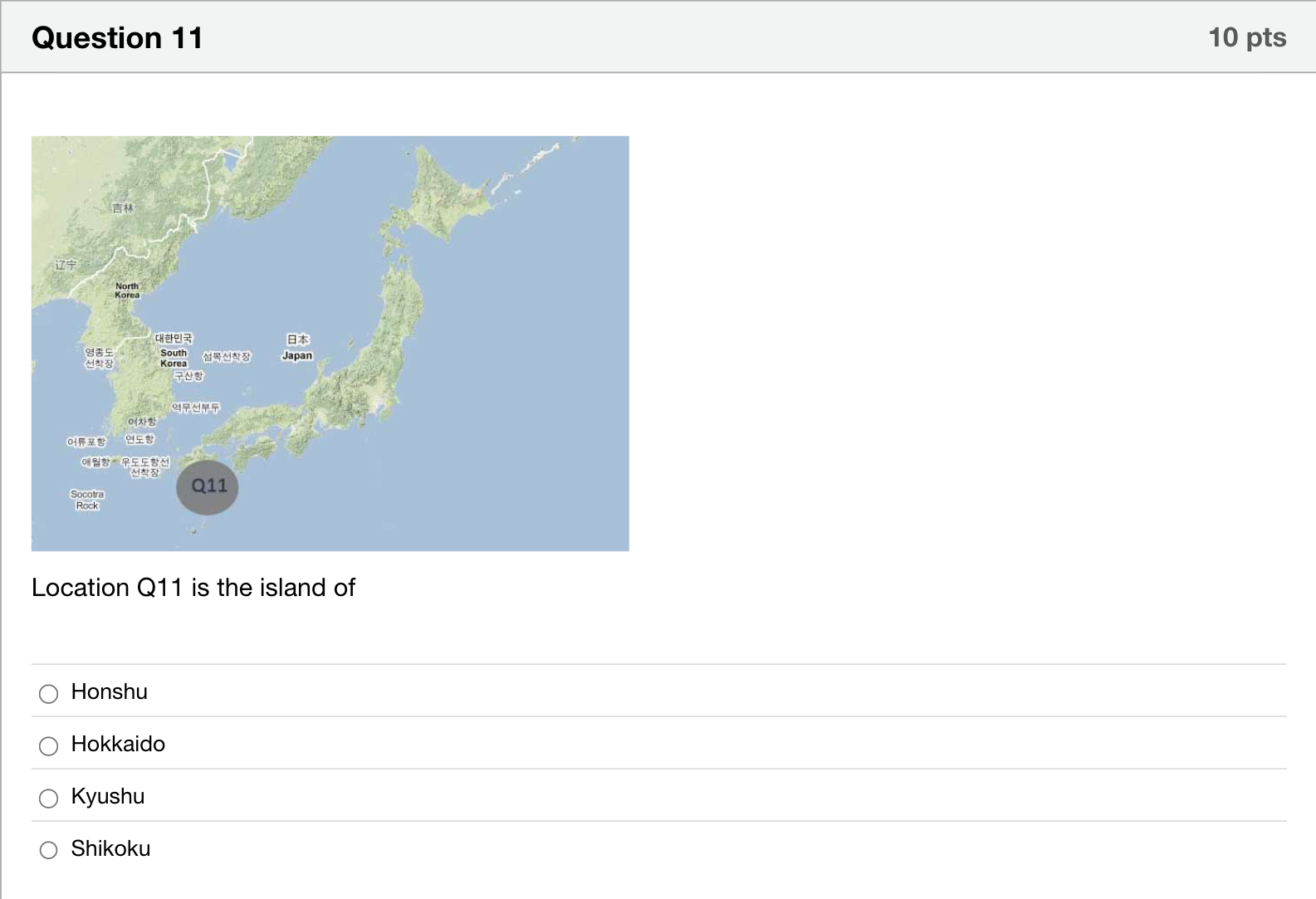This screenshot has width=1316, height=899.
Task: Click the 대한민국 label on the map
Action: pyautogui.click(x=174, y=338)
